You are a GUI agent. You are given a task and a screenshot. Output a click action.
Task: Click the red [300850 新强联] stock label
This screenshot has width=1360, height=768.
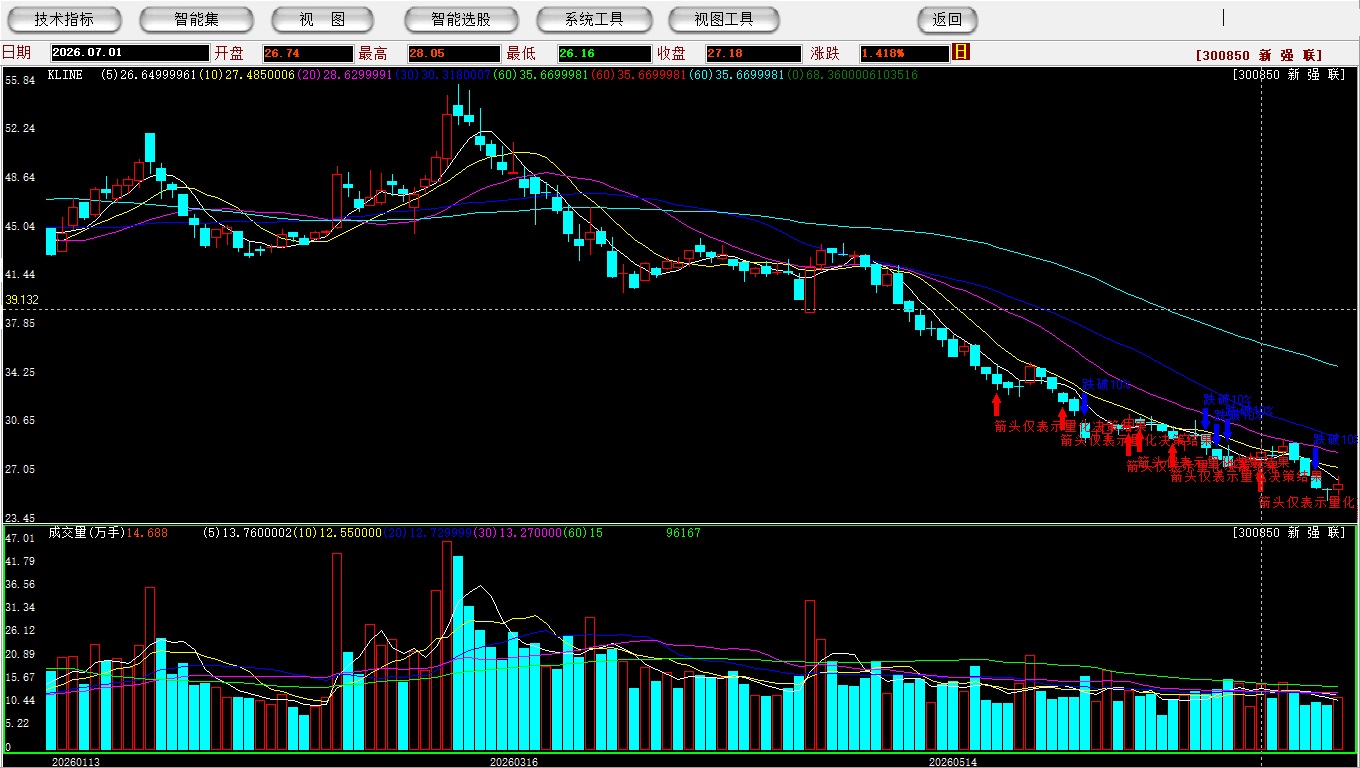pyautogui.click(x=1259, y=55)
